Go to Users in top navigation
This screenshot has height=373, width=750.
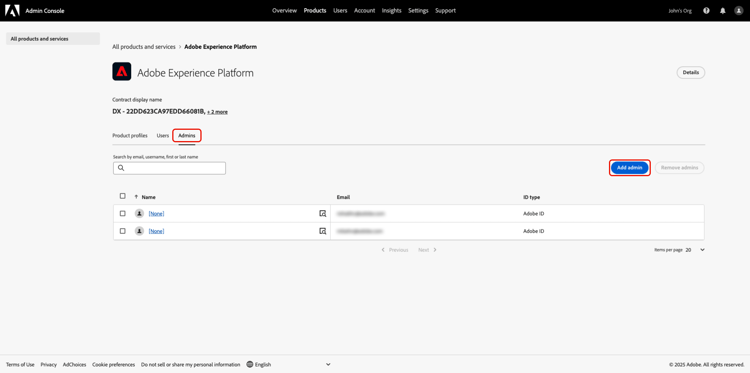[x=340, y=11]
